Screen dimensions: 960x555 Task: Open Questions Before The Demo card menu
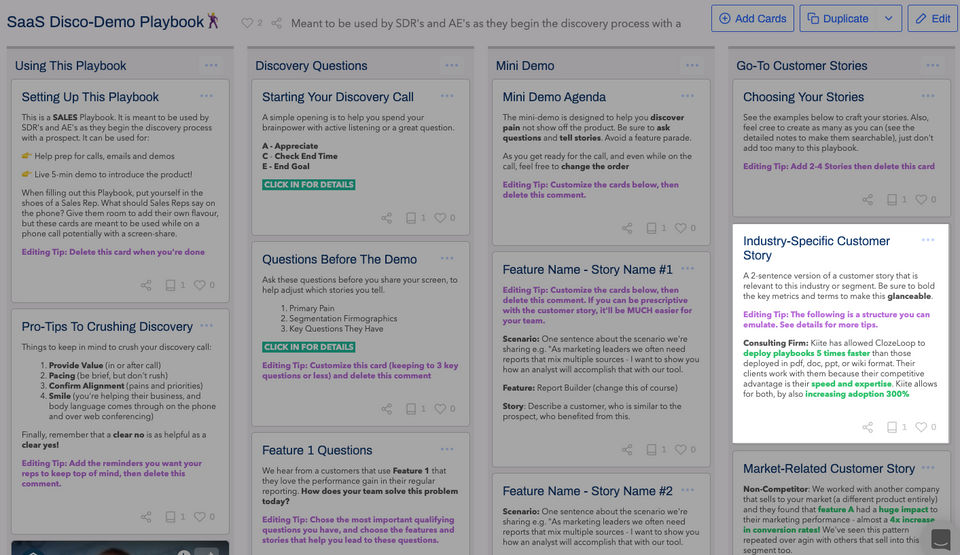tap(447, 258)
